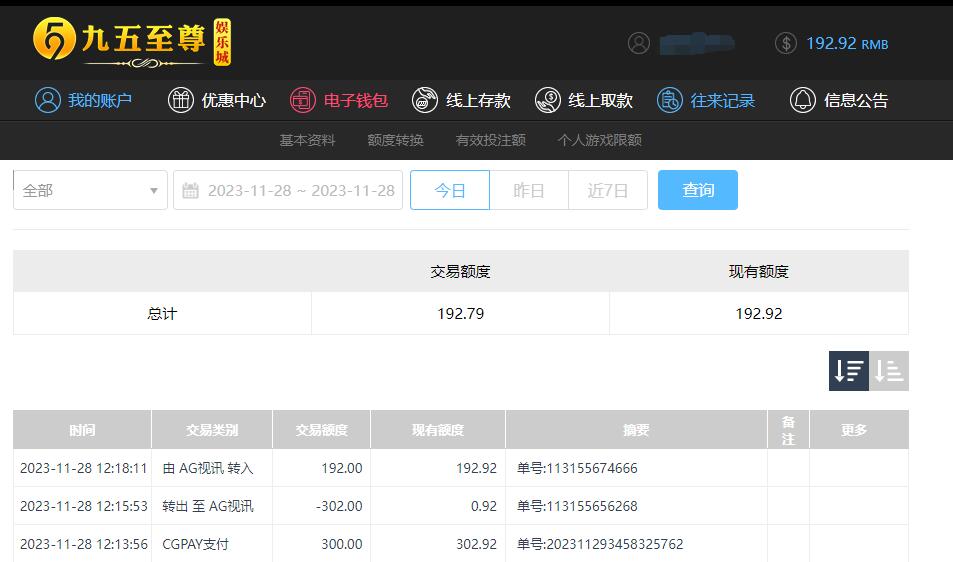The height and width of the screenshot is (562, 953).
Task: Click the 转出 至 AG视讯 entry
Action: pyautogui.click(x=208, y=506)
